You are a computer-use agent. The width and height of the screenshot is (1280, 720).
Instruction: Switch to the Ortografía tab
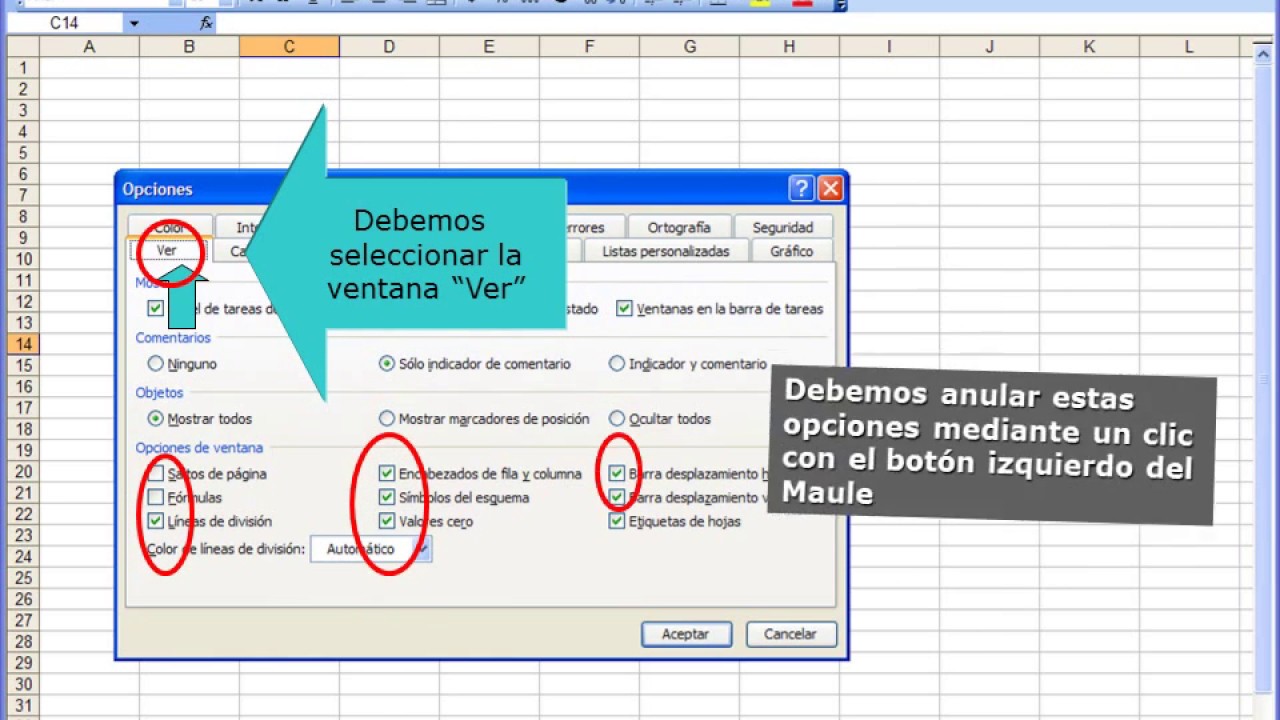click(679, 228)
